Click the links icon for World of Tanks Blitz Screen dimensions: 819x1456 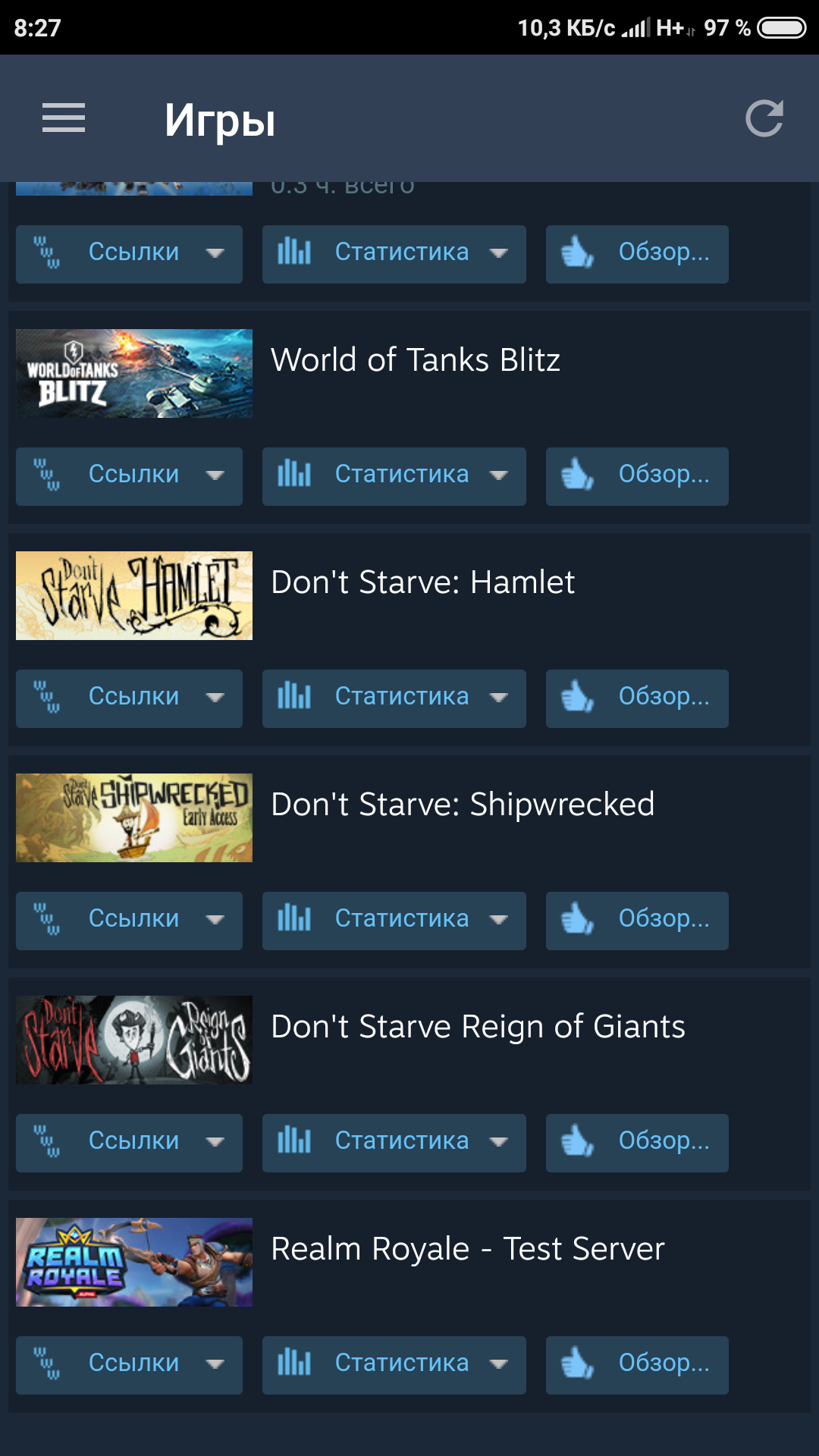tap(46, 475)
